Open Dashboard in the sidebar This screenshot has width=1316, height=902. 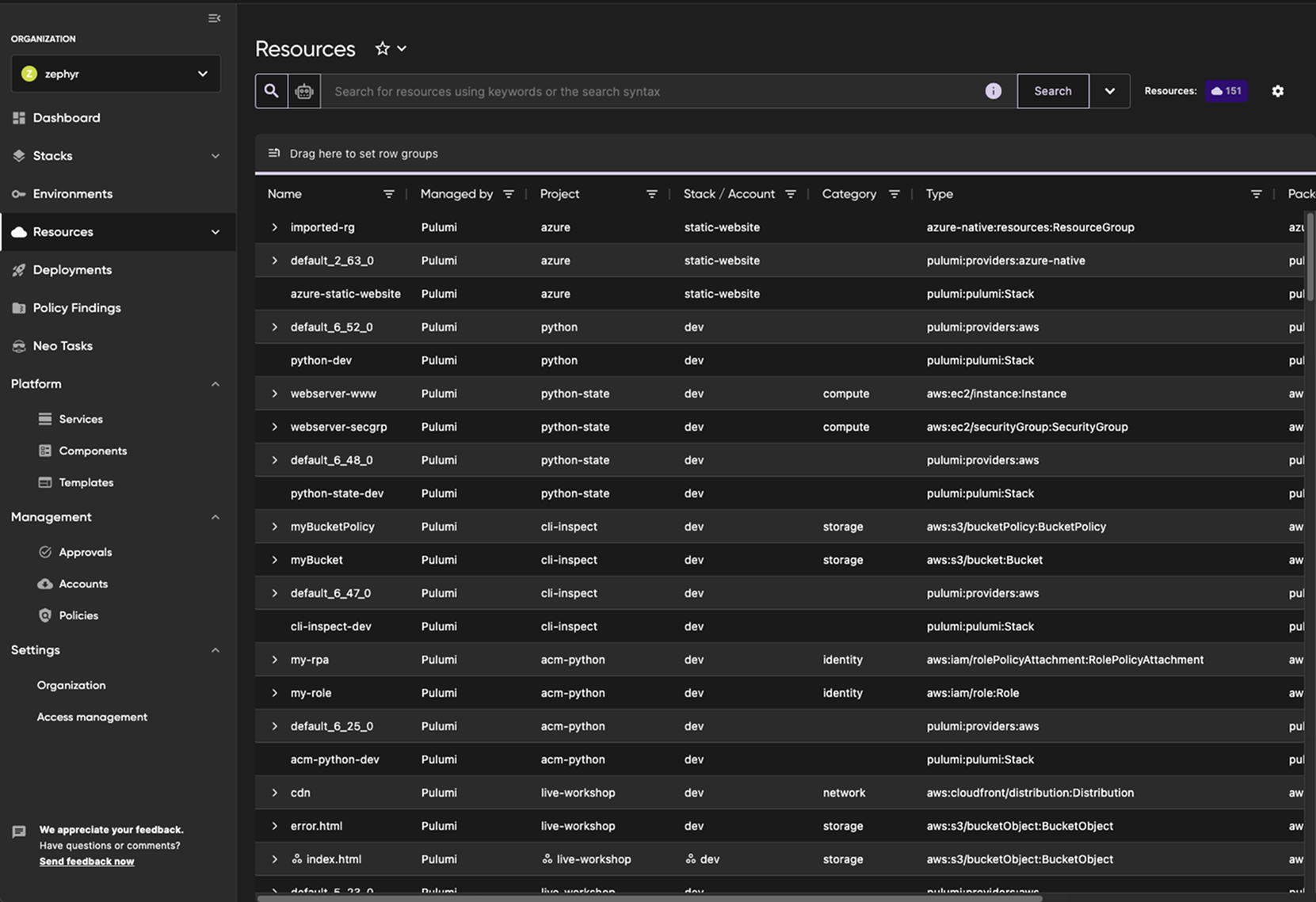(67, 118)
